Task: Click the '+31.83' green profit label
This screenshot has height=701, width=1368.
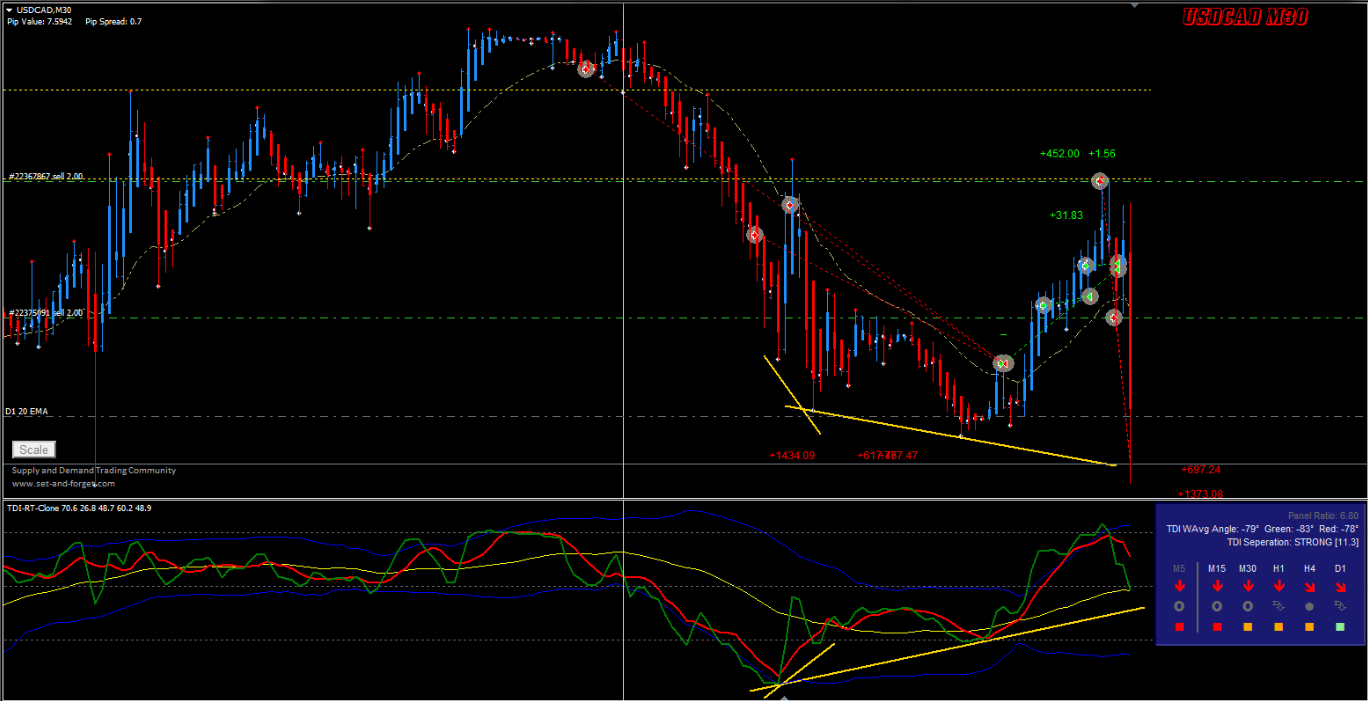Action: click(x=1067, y=215)
